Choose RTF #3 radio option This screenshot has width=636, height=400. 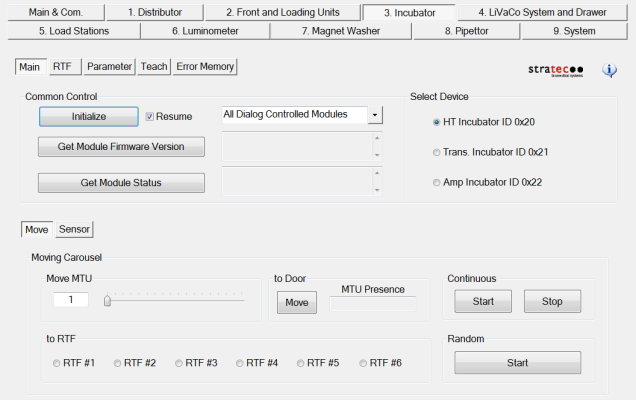pyautogui.click(x=180, y=363)
